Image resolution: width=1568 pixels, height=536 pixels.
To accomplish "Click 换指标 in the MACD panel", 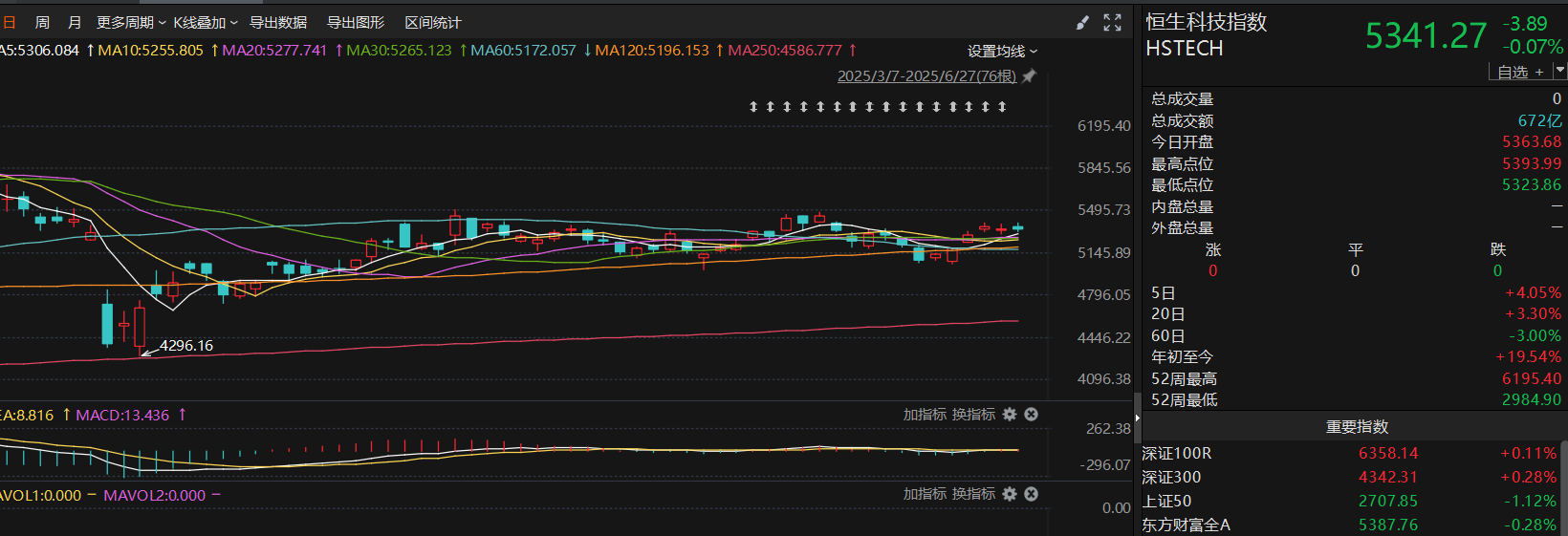I will click(973, 415).
